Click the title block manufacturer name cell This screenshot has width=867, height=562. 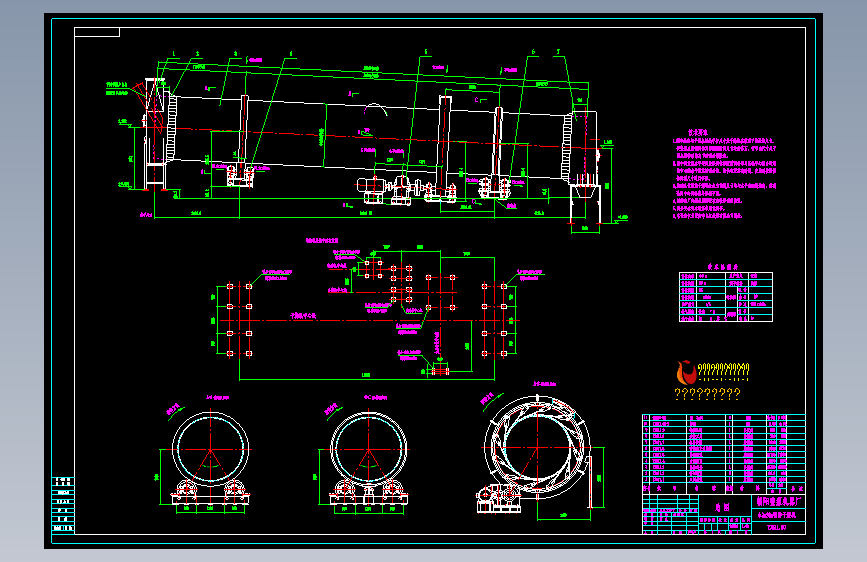[x=778, y=501]
